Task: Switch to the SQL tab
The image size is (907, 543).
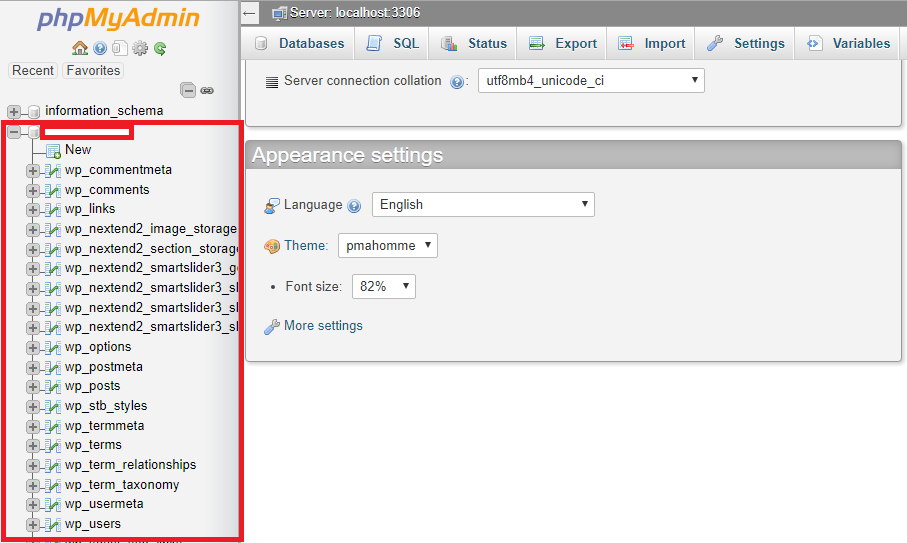Action: tap(392, 43)
